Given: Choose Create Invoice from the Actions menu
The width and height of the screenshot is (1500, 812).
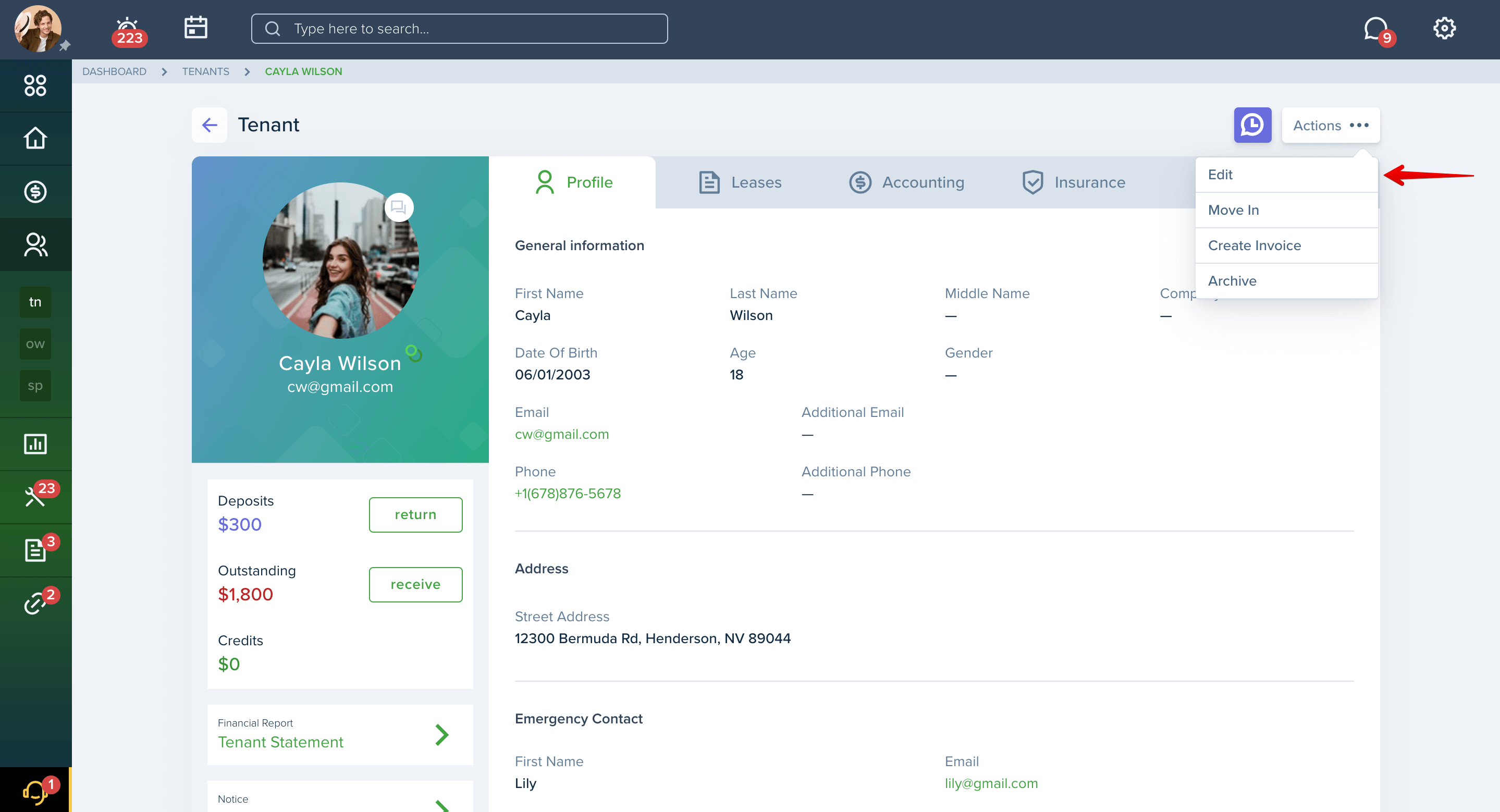Looking at the screenshot, I should (1286, 245).
